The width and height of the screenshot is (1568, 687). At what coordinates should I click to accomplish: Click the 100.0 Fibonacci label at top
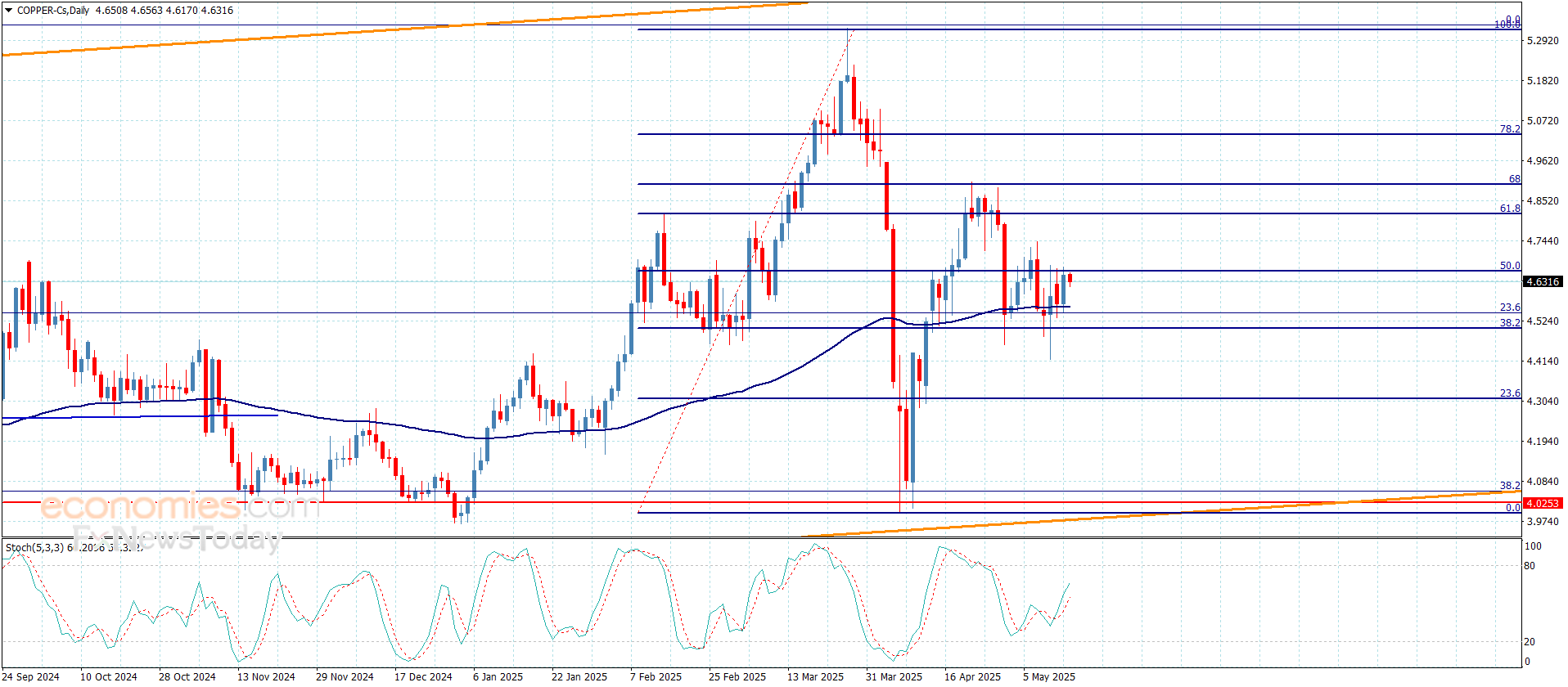tap(1507, 25)
